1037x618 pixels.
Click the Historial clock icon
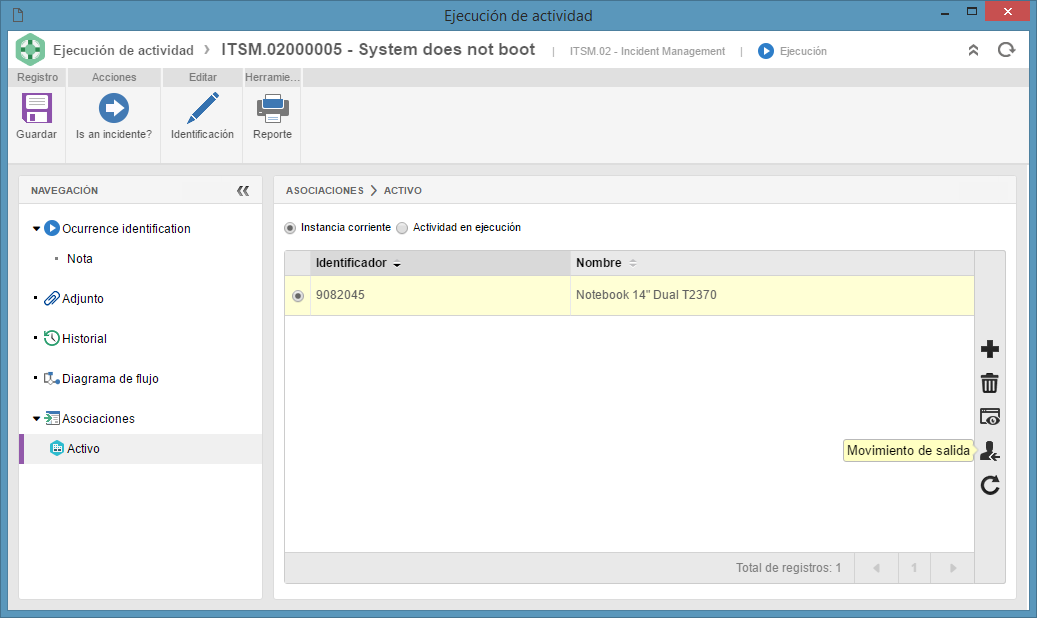(52, 338)
